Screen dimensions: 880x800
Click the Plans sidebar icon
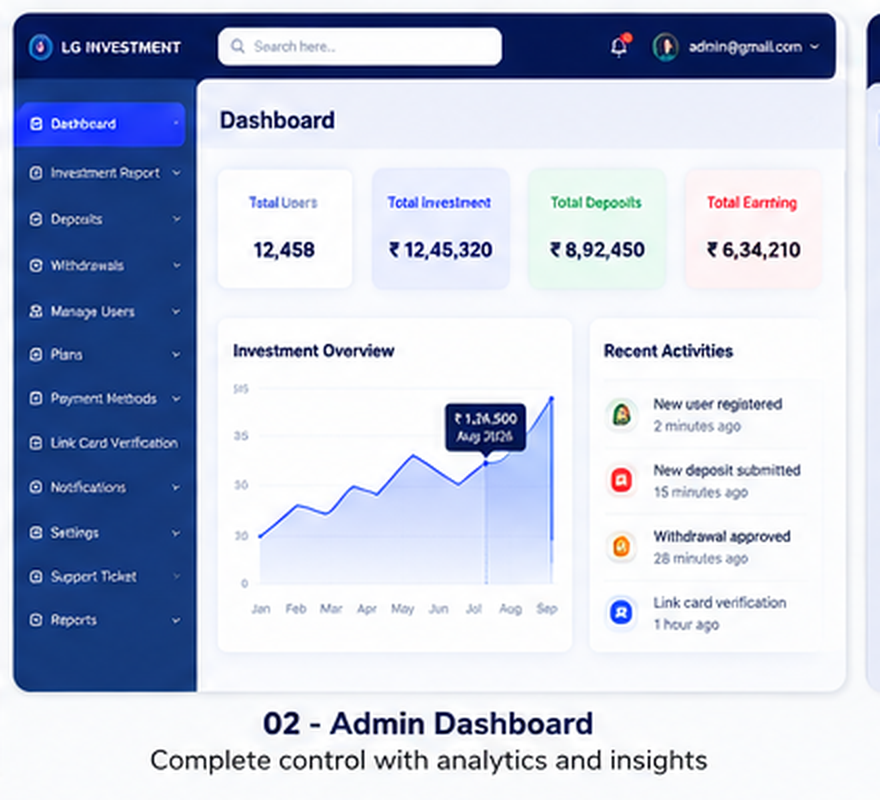[36, 354]
